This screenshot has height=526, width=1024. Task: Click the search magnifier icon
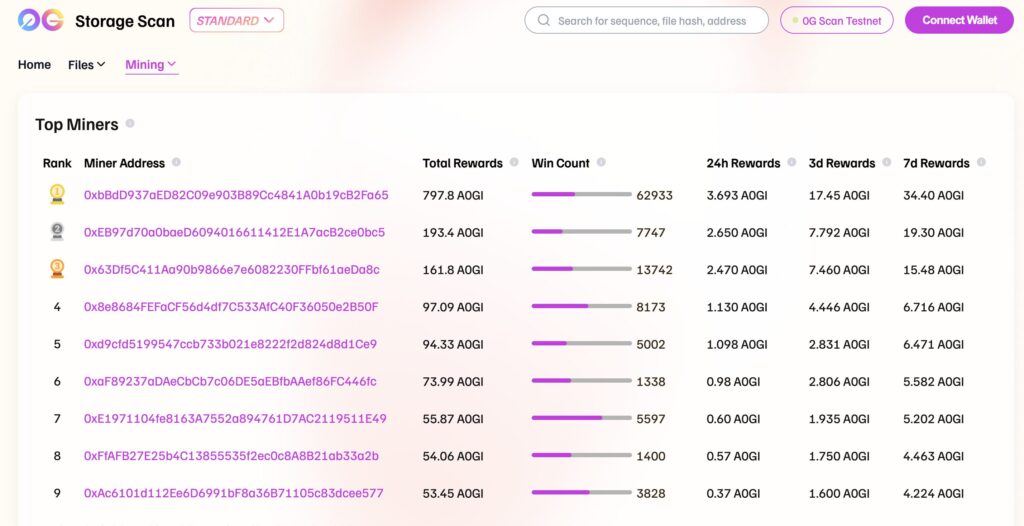click(543, 20)
